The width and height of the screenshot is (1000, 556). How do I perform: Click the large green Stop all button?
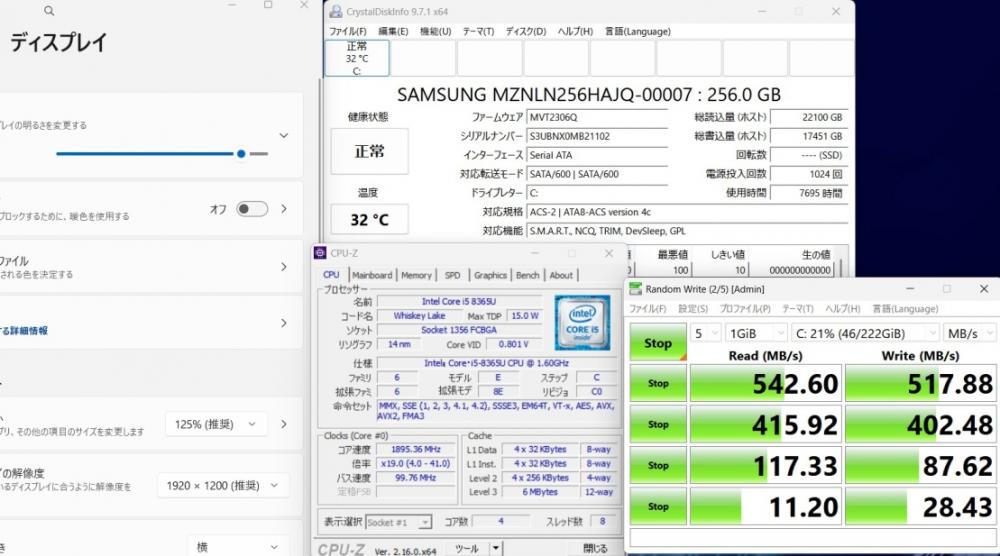coord(658,343)
